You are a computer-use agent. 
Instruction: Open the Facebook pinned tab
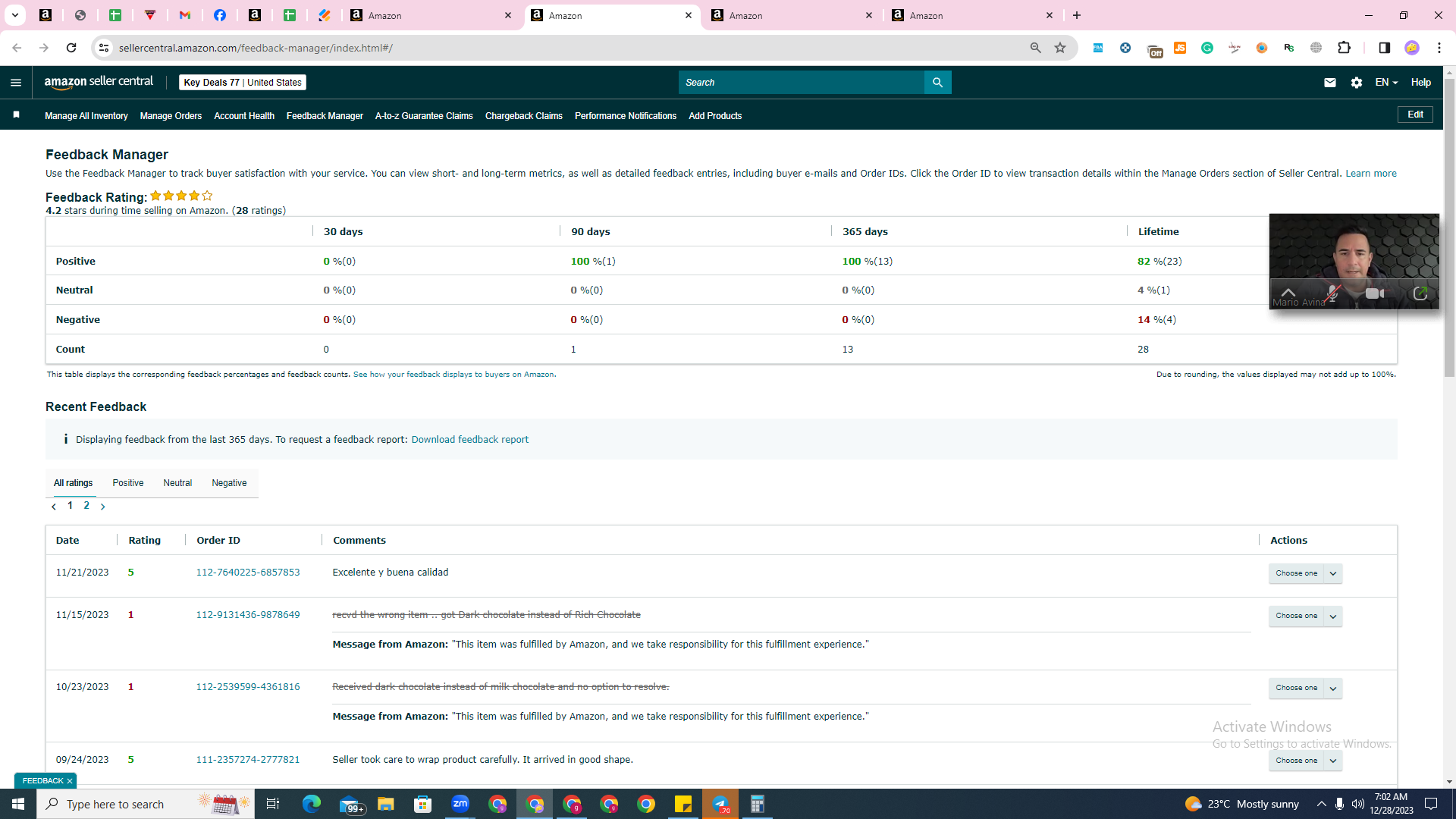click(220, 15)
